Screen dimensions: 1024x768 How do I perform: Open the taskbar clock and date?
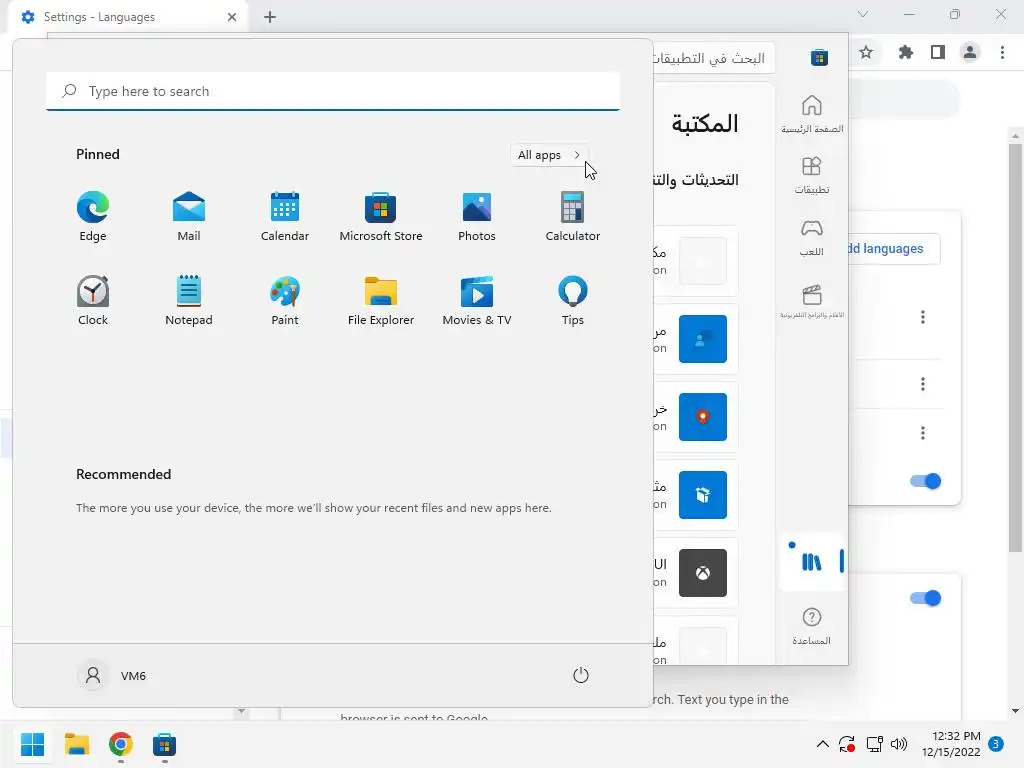pos(951,744)
